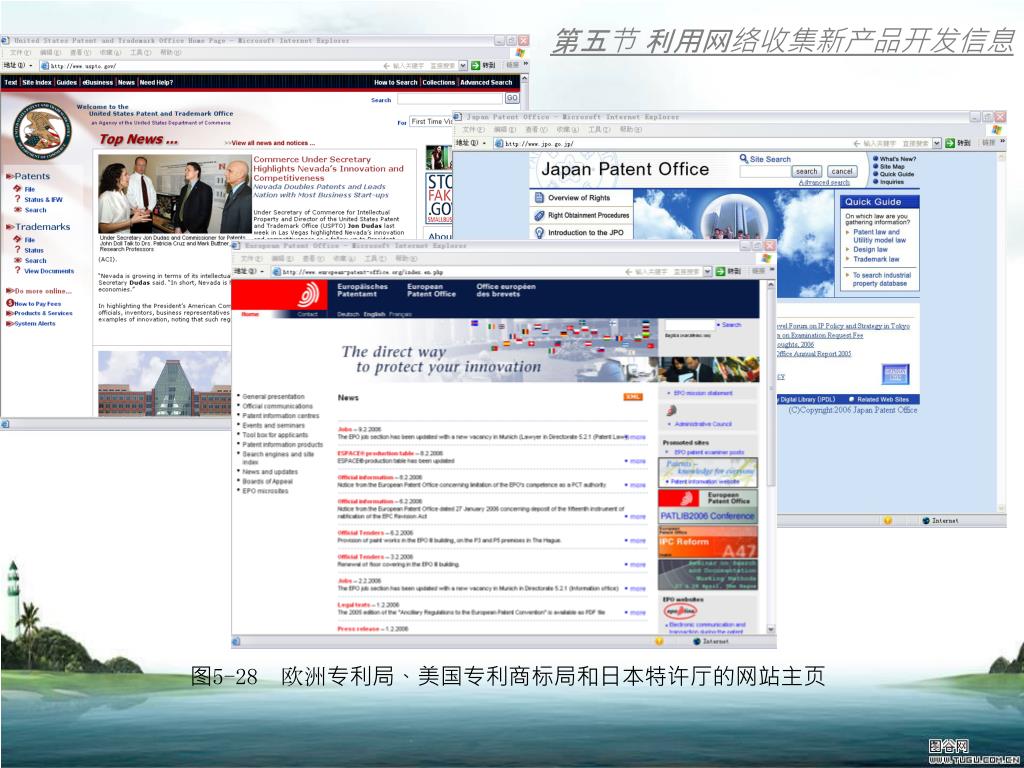Click the IE page icon in USPTO address bar

(x=44, y=65)
